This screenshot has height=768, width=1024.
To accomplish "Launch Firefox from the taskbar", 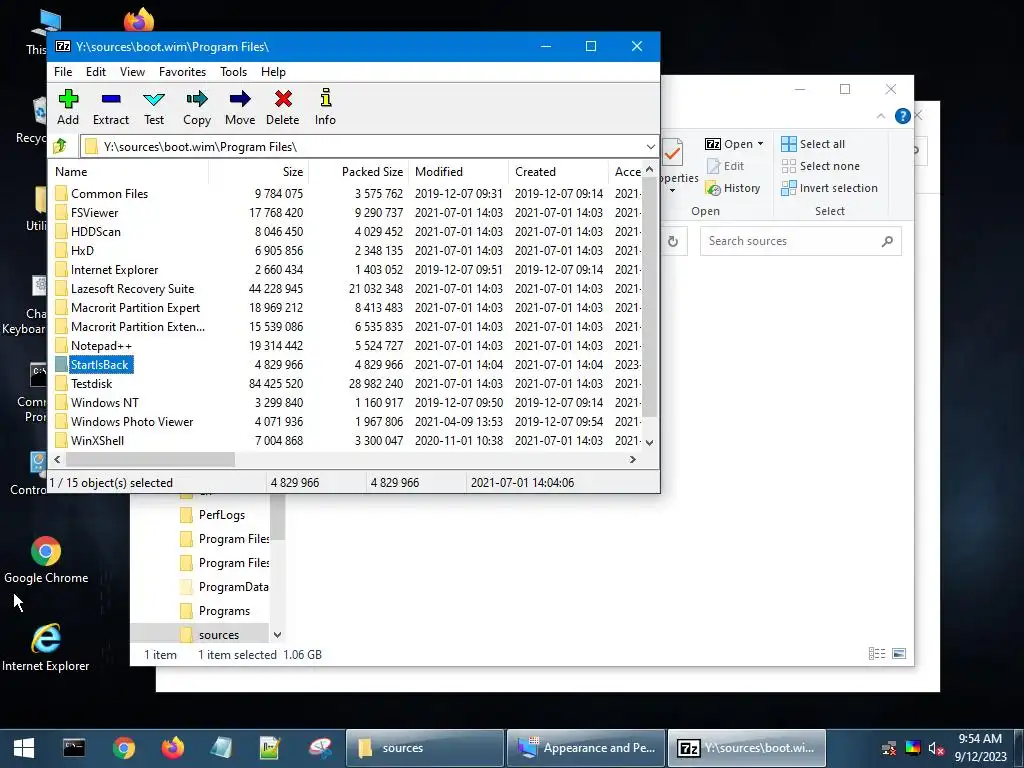I will tap(172, 748).
